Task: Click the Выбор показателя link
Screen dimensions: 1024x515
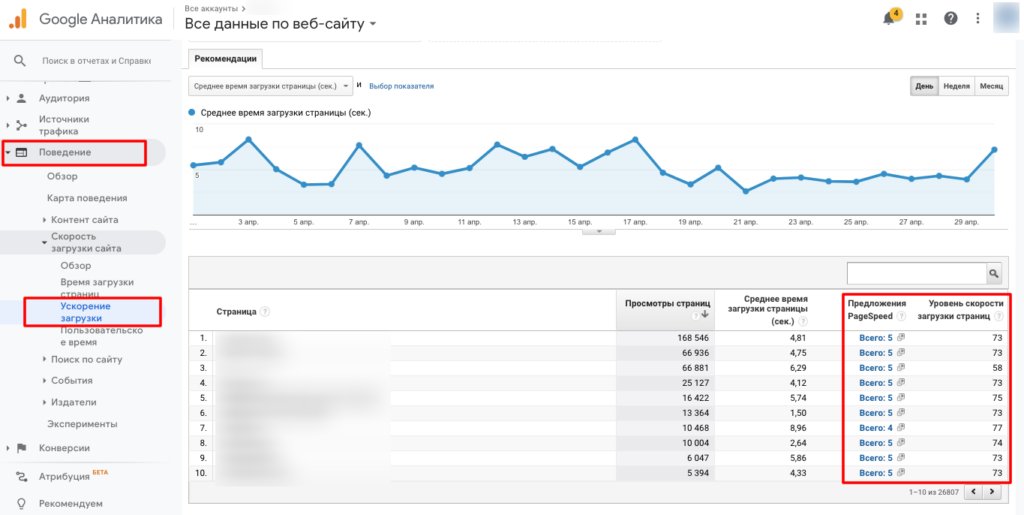Action: (401, 86)
